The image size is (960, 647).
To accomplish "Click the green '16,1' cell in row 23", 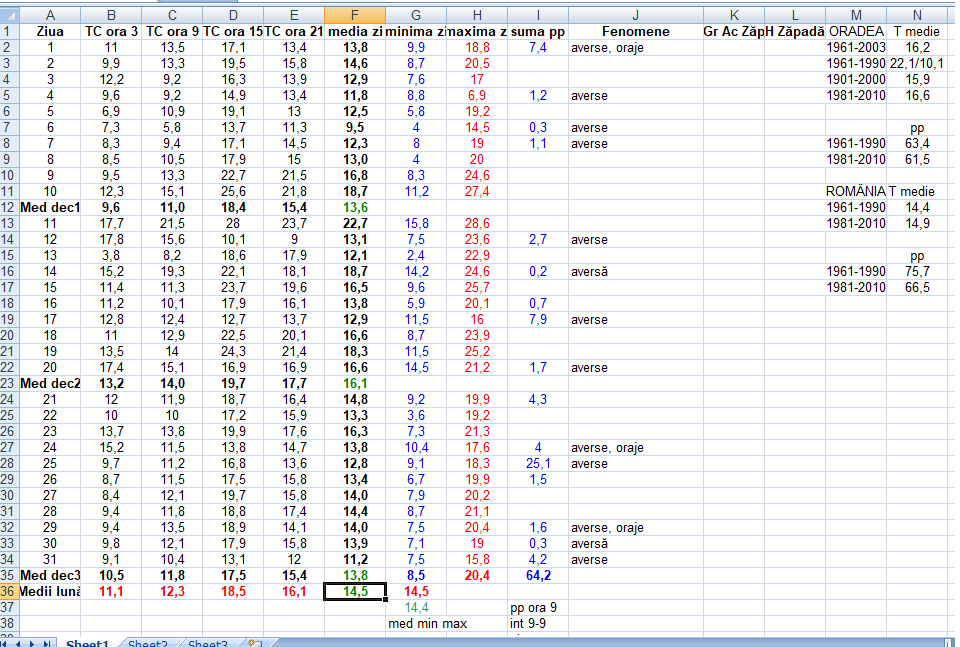I will (354, 383).
